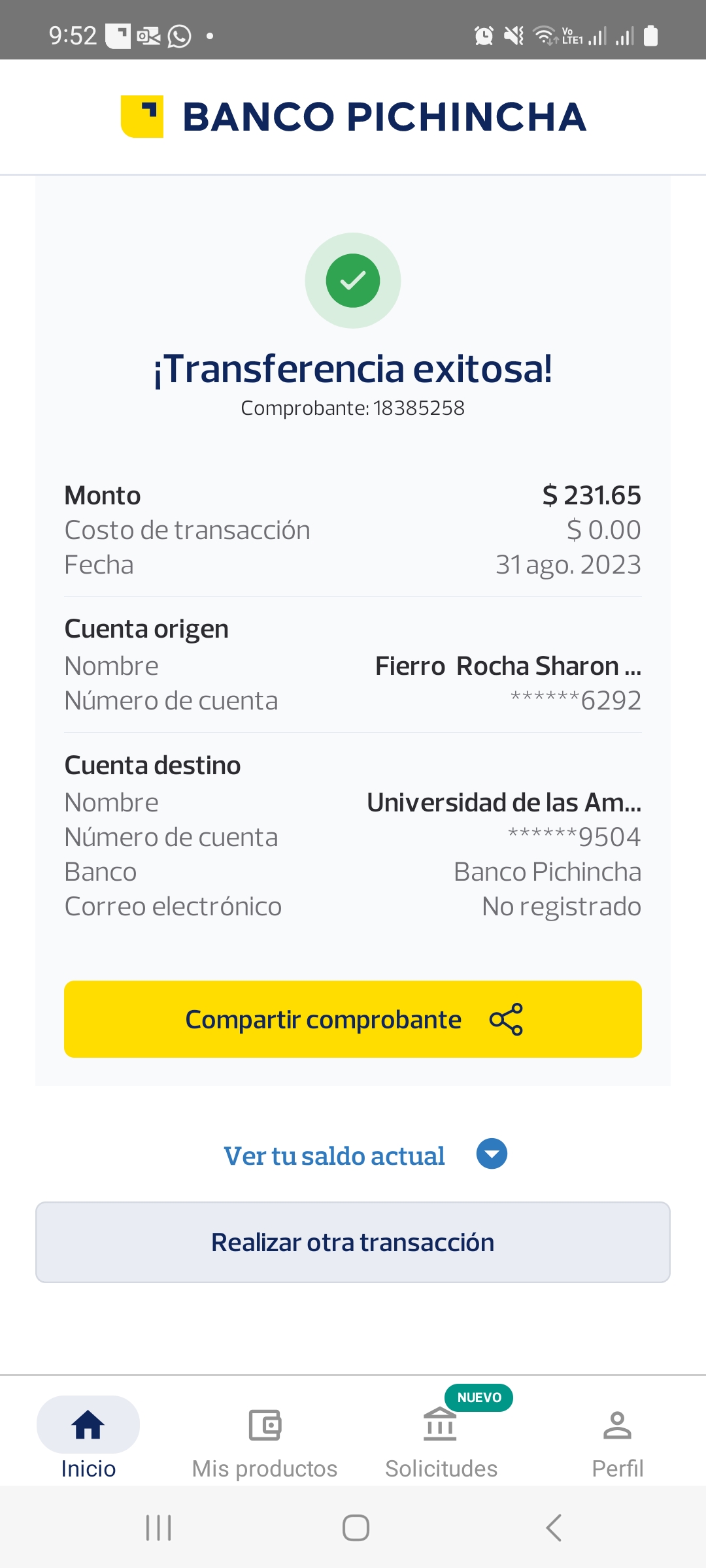Image resolution: width=706 pixels, height=1568 pixels.
Task: Tap the Comprobante number 18385258
Action: (x=418, y=408)
